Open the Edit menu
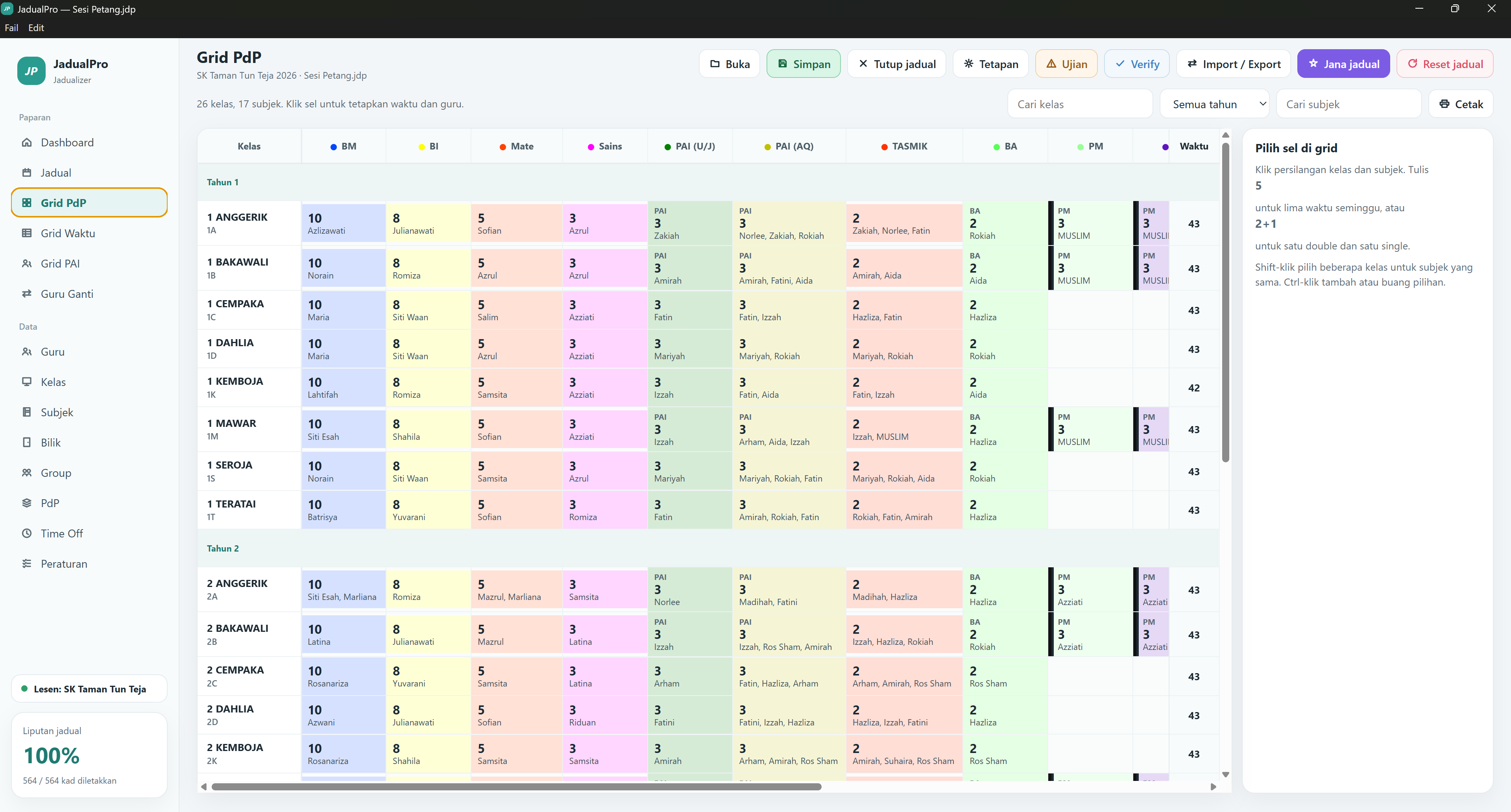This screenshot has width=1511, height=812. pos(36,28)
